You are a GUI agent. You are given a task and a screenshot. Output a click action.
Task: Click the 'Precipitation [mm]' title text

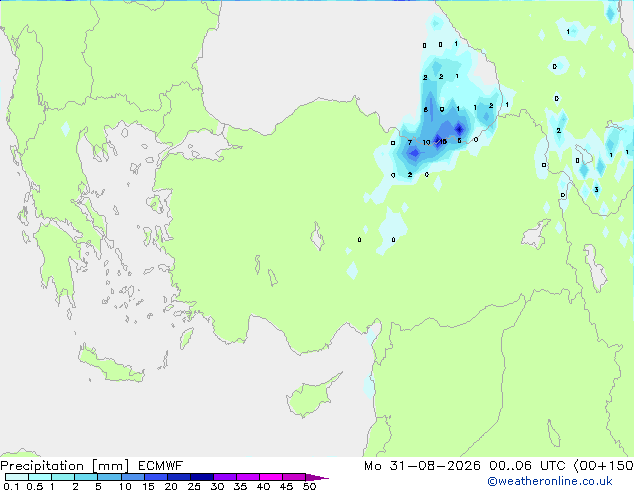(65, 466)
